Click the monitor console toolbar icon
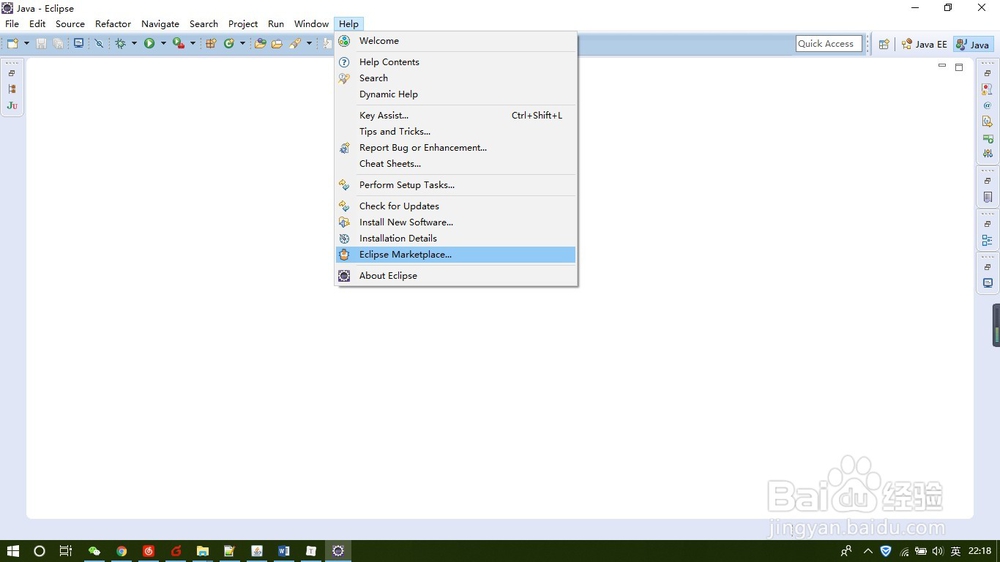Viewport: 1000px width, 562px height. [78, 43]
